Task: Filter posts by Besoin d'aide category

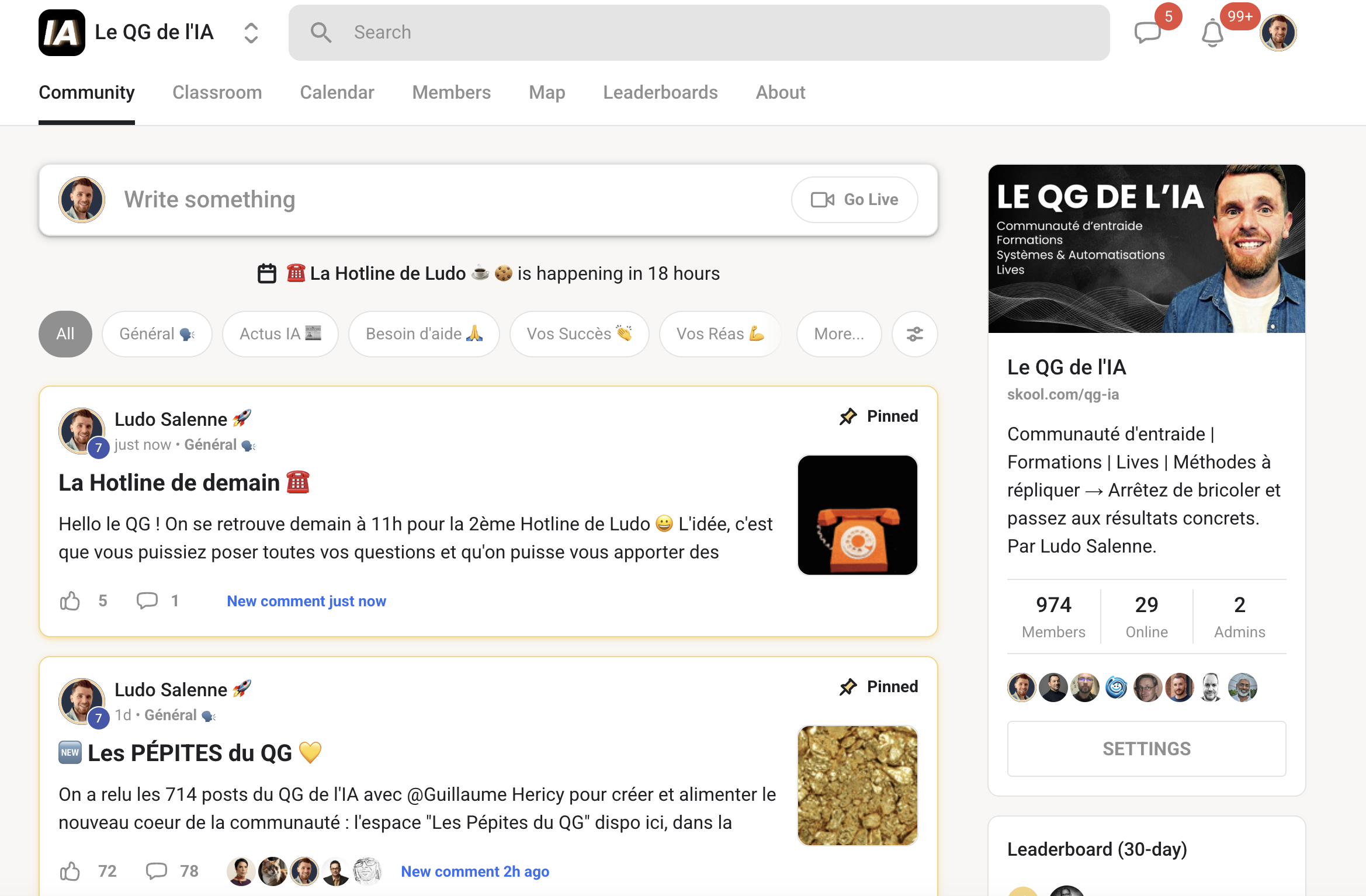Action: (x=424, y=334)
